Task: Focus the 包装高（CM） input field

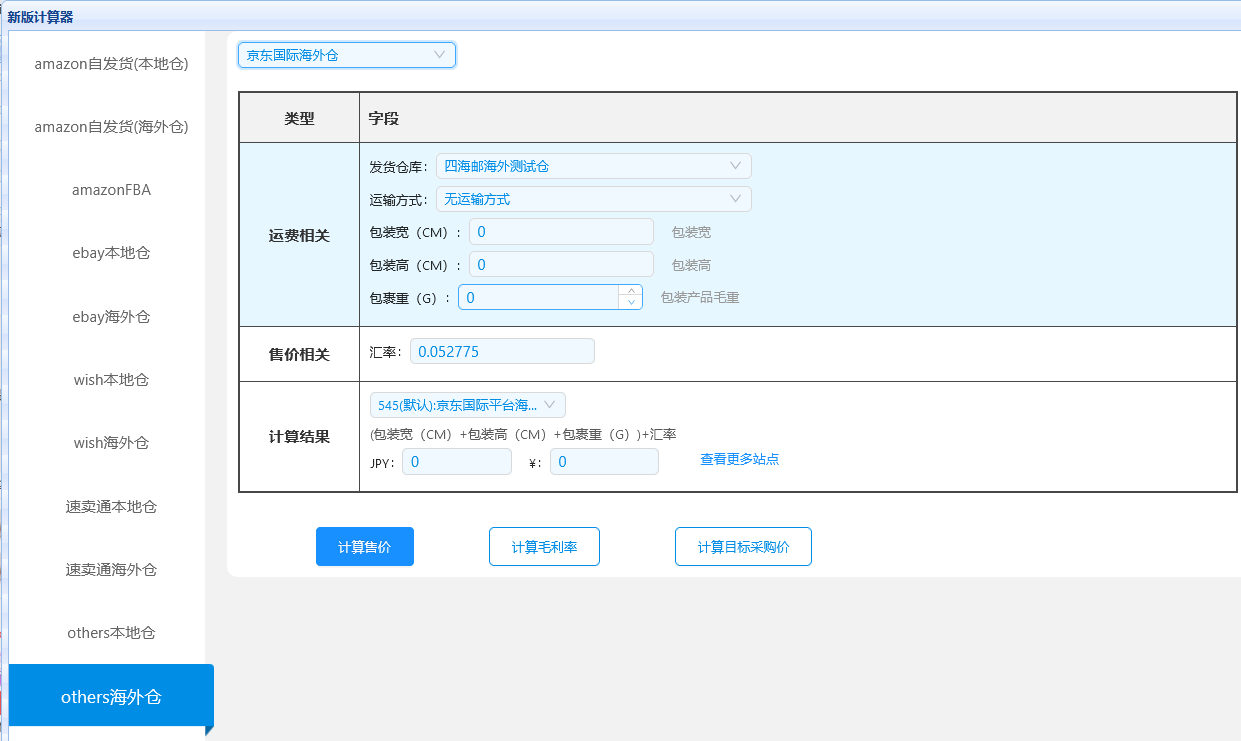Action: coord(561,265)
